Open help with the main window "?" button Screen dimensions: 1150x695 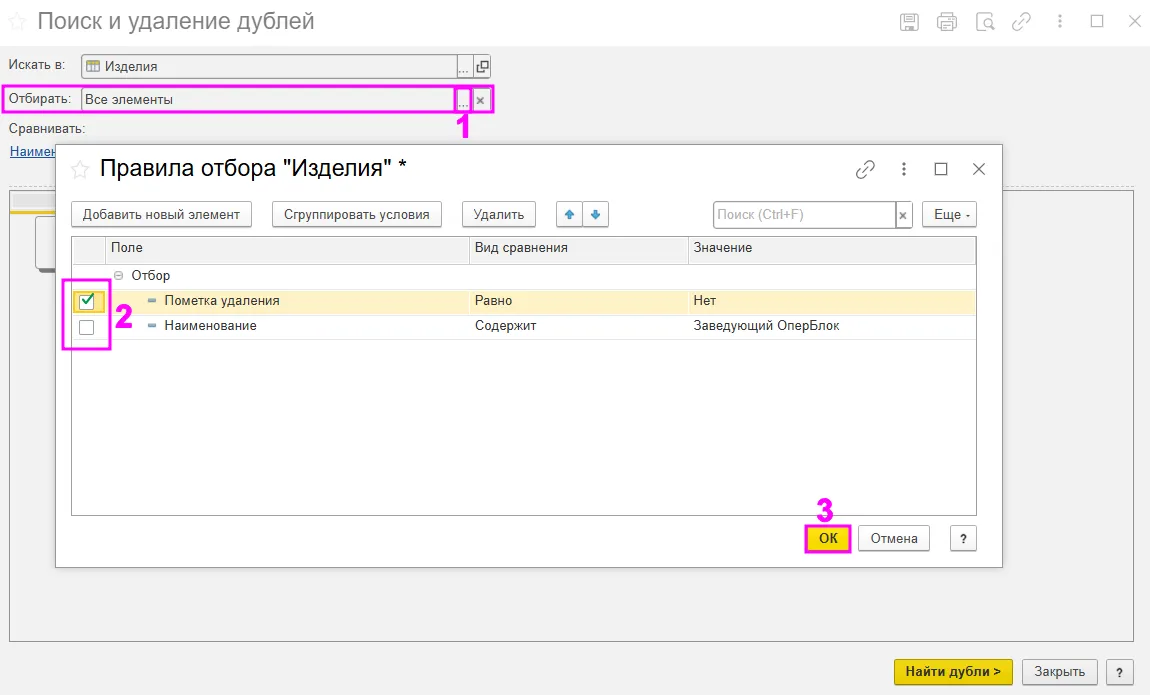coord(1119,672)
